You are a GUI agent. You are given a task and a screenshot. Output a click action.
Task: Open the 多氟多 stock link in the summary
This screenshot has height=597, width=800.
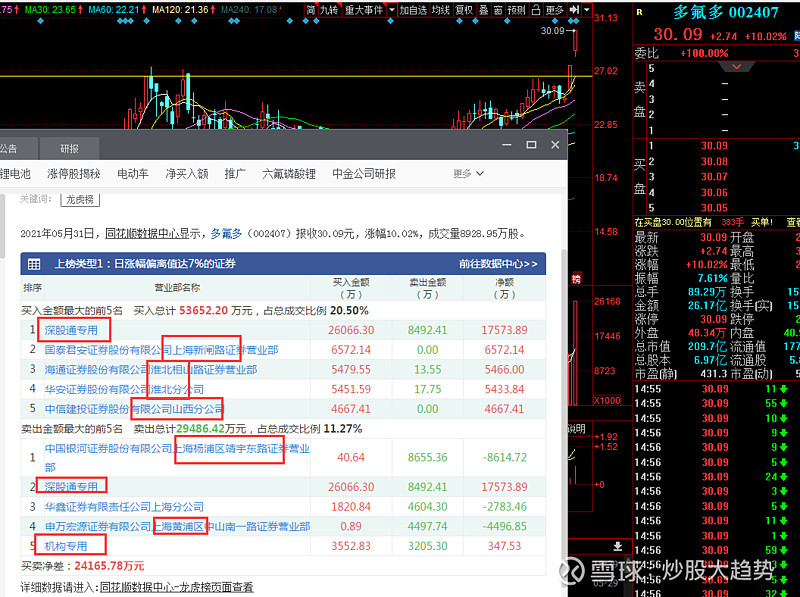click(226, 234)
